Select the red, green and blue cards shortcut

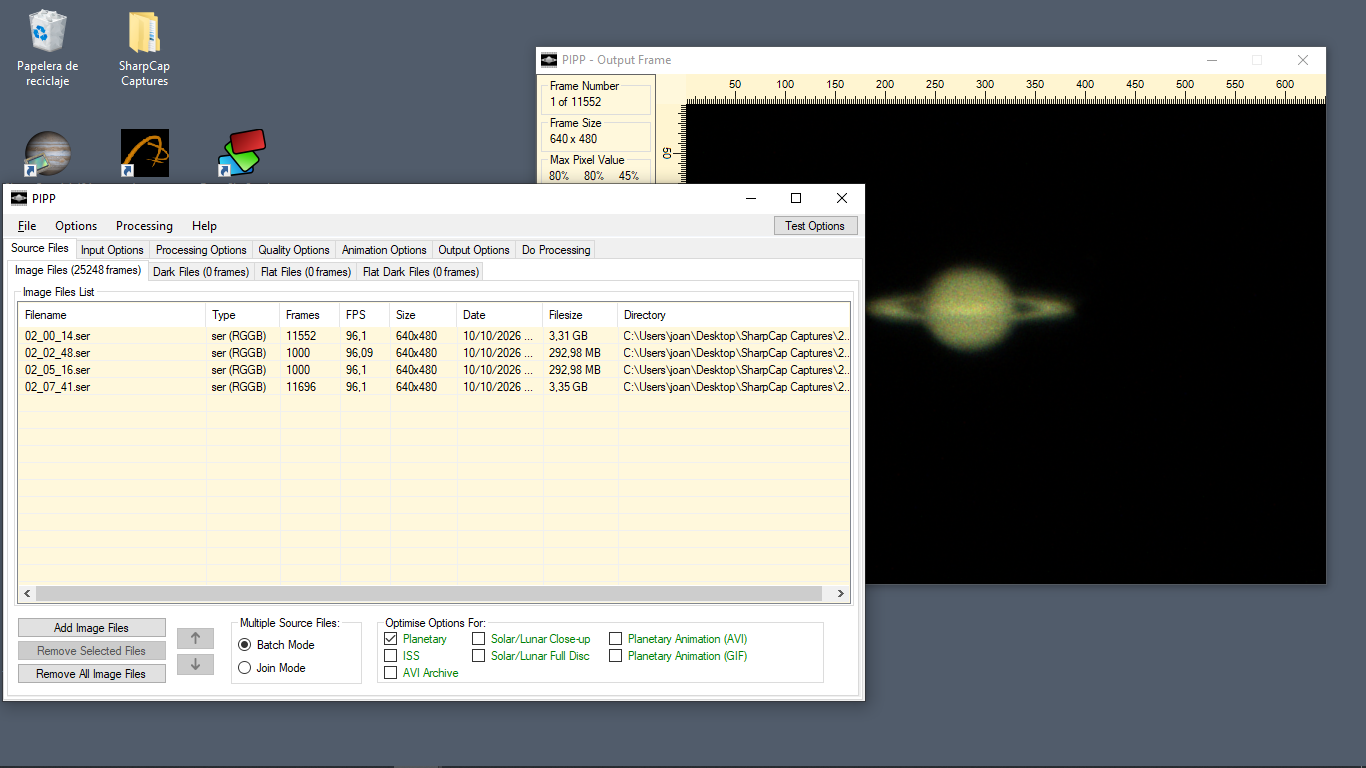point(242,155)
